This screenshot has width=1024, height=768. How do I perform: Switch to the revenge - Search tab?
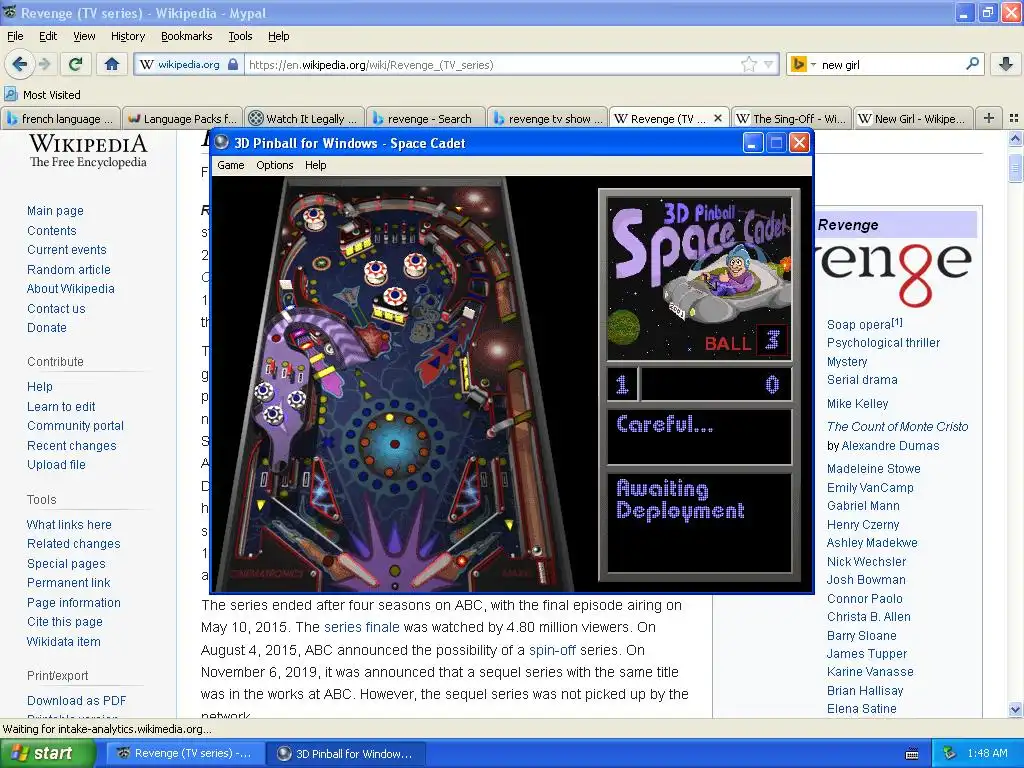(425, 119)
